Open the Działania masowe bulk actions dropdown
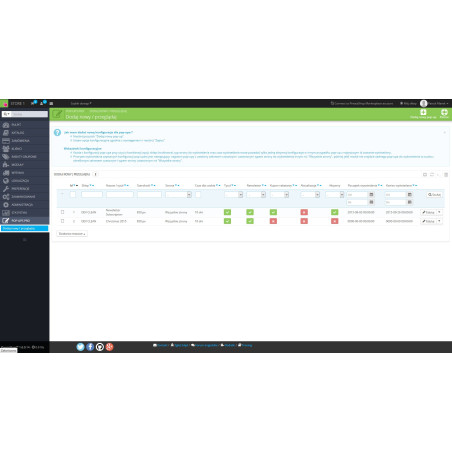This screenshot has width=452, height=452. pos(72,234)
